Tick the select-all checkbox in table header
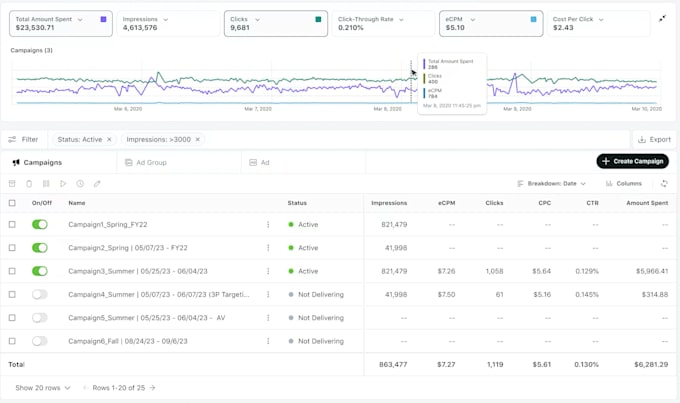The image size is (680, 403). tap(12, 203)
